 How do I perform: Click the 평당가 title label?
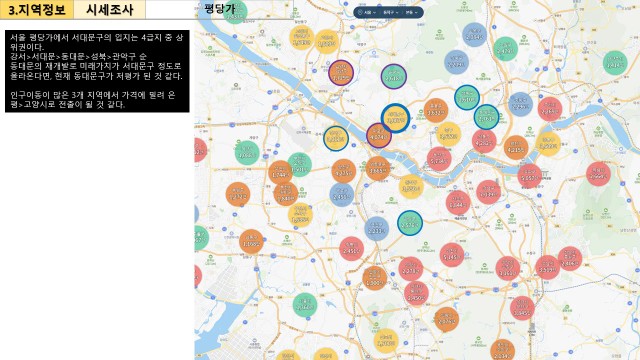pos(220,9)
